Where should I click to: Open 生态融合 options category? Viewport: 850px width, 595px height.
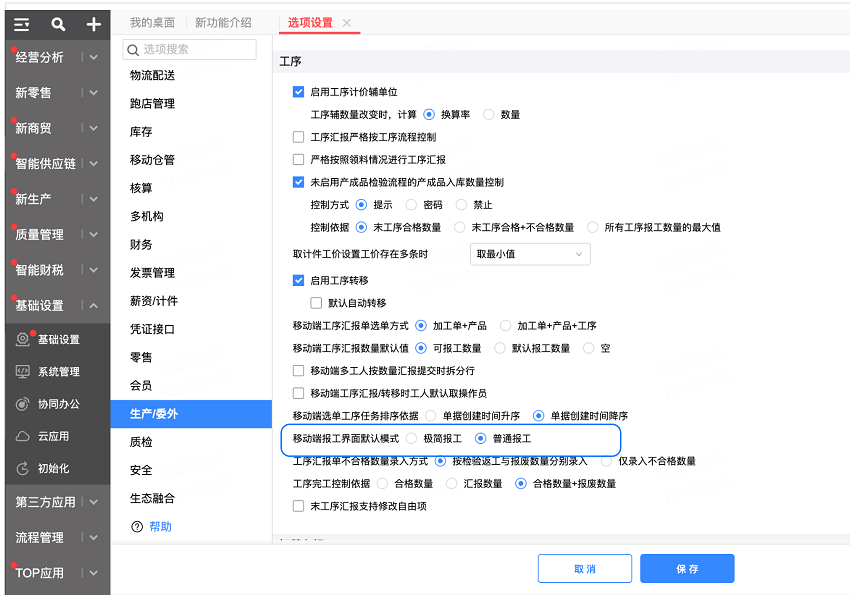coord(152,499)
